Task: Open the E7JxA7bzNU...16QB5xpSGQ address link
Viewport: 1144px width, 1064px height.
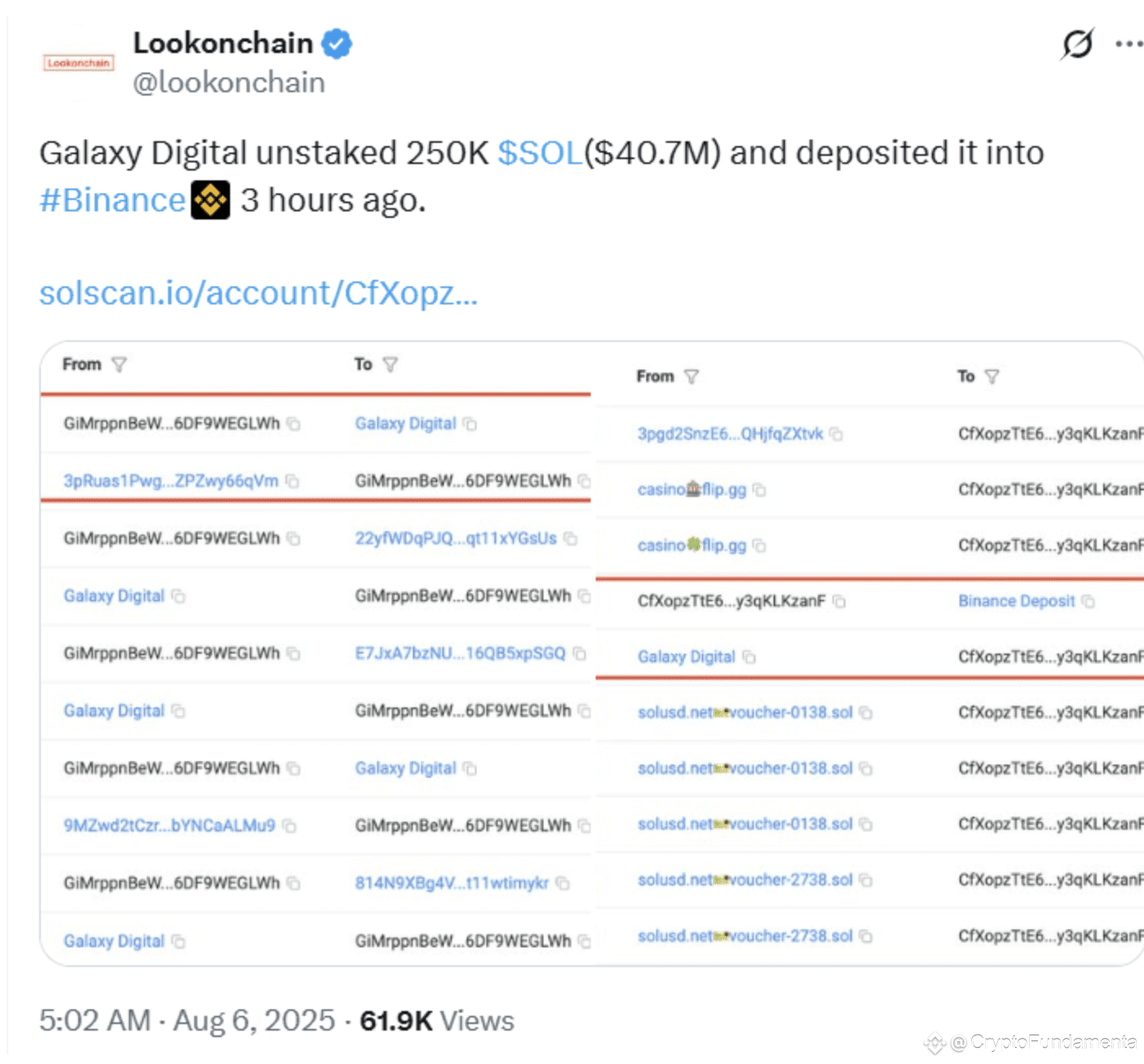Action: coord(460,654)
